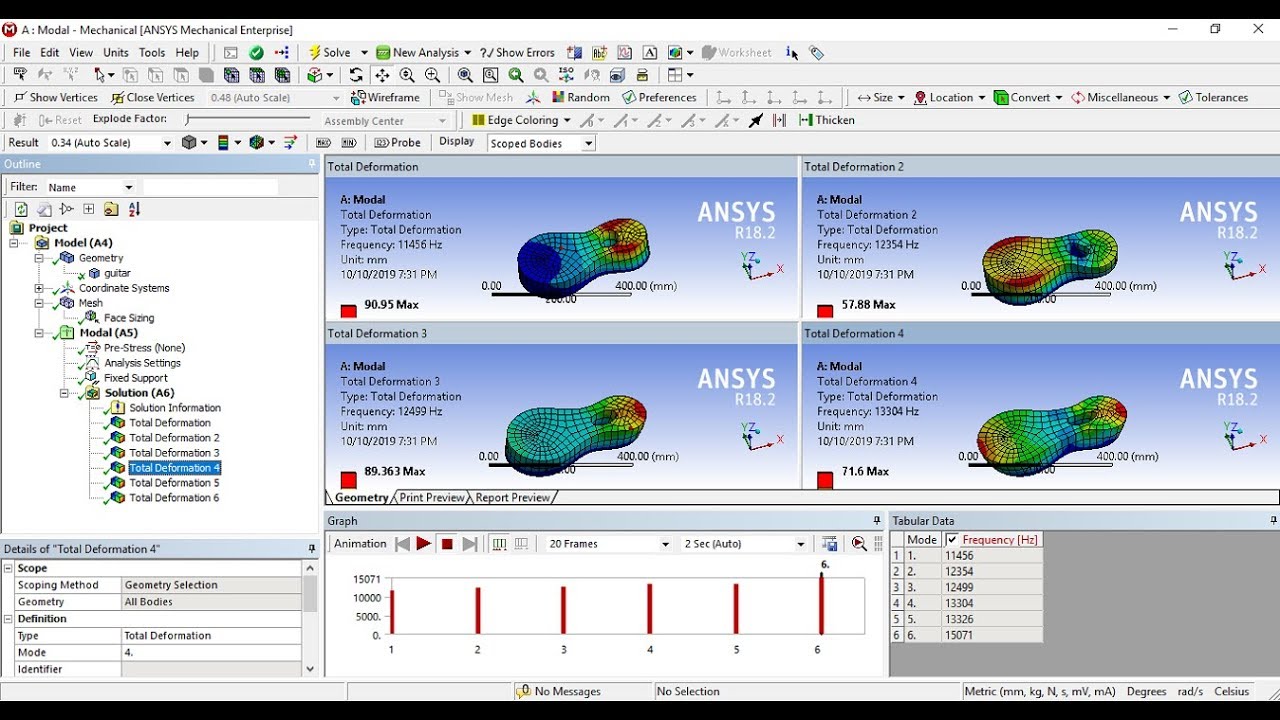Click Random colors button
1280x720 pixels.
(580, 97)
